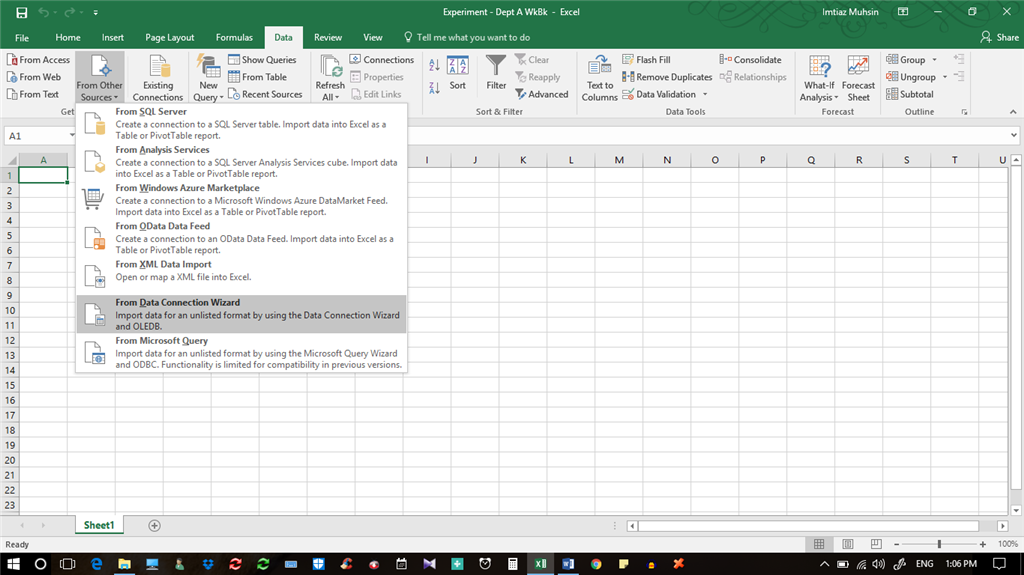Choose From Windows Azure Marketplace

click(242, 199)
